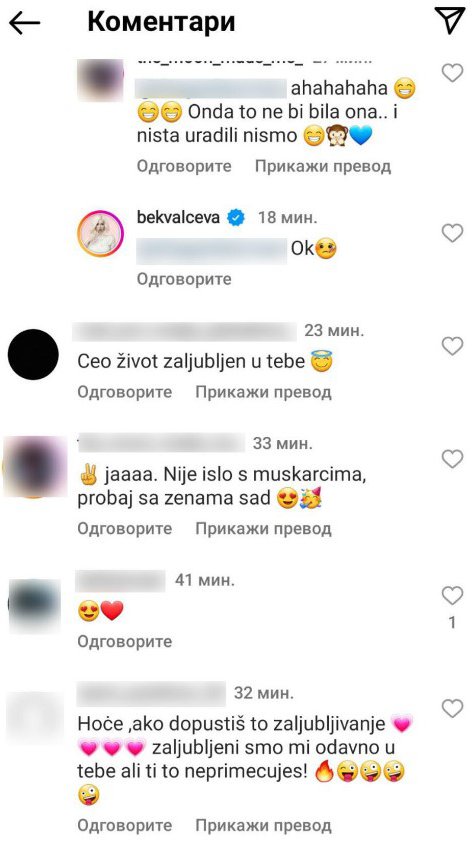Screen dimensions: 475x844
Task: Tap heart on 'Hoće, ako dopustiš' comment
Action: pos(452,707)
